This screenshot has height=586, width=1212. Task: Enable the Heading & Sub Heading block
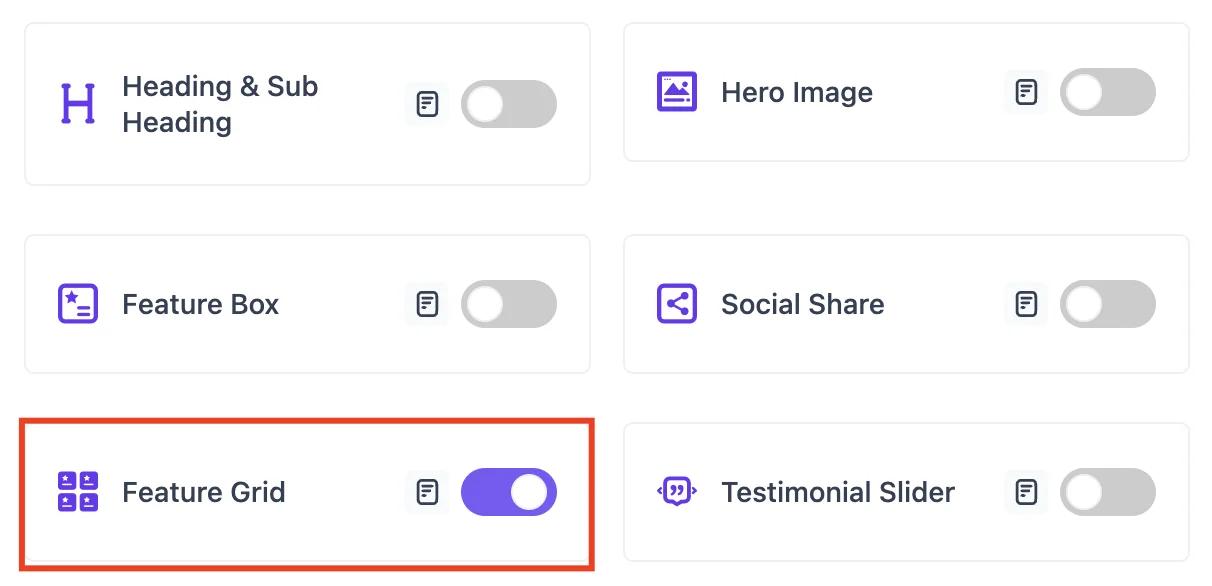[x=508, y=104]
